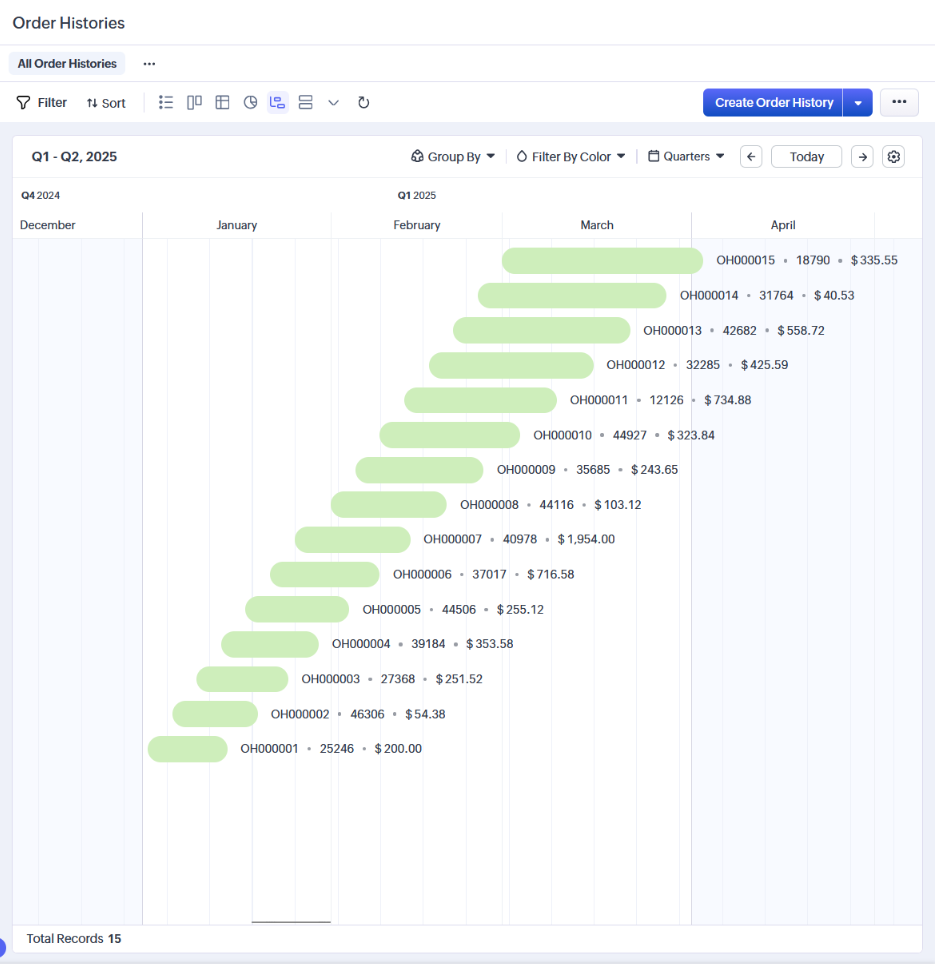947x970 pixels.
Task: Open the chart view icon
Action: (x=250, y=103)
